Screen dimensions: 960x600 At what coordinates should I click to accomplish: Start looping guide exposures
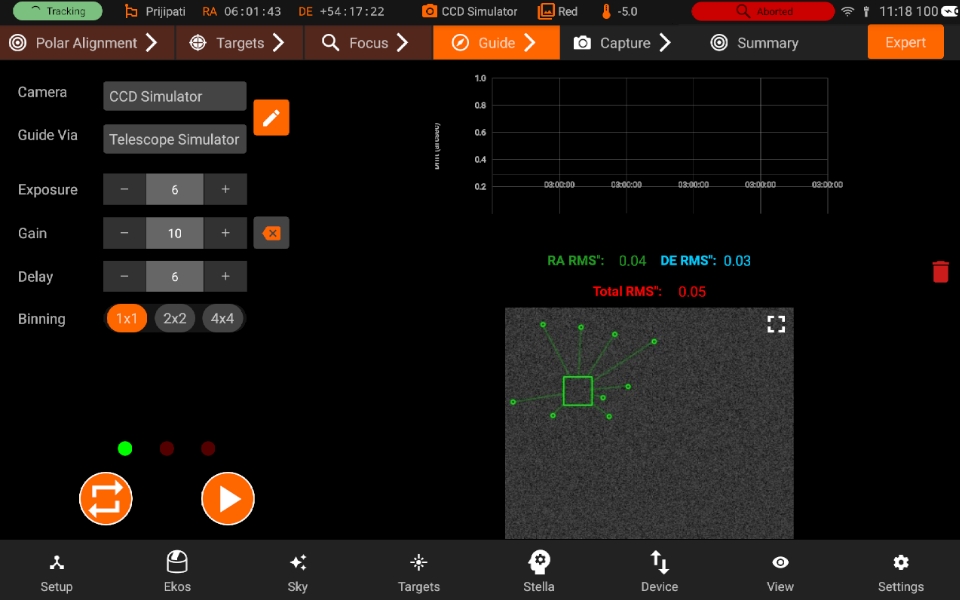[106, 498]
